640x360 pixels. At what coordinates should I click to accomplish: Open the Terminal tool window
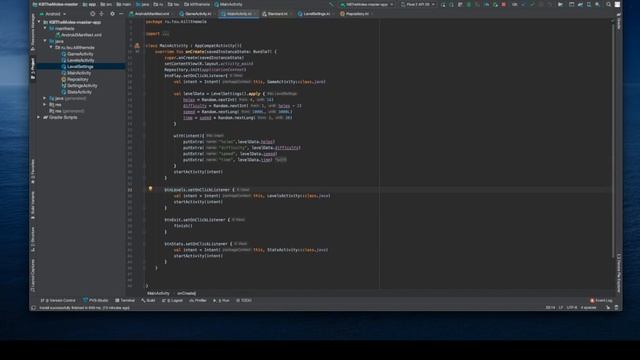point(125,300)
